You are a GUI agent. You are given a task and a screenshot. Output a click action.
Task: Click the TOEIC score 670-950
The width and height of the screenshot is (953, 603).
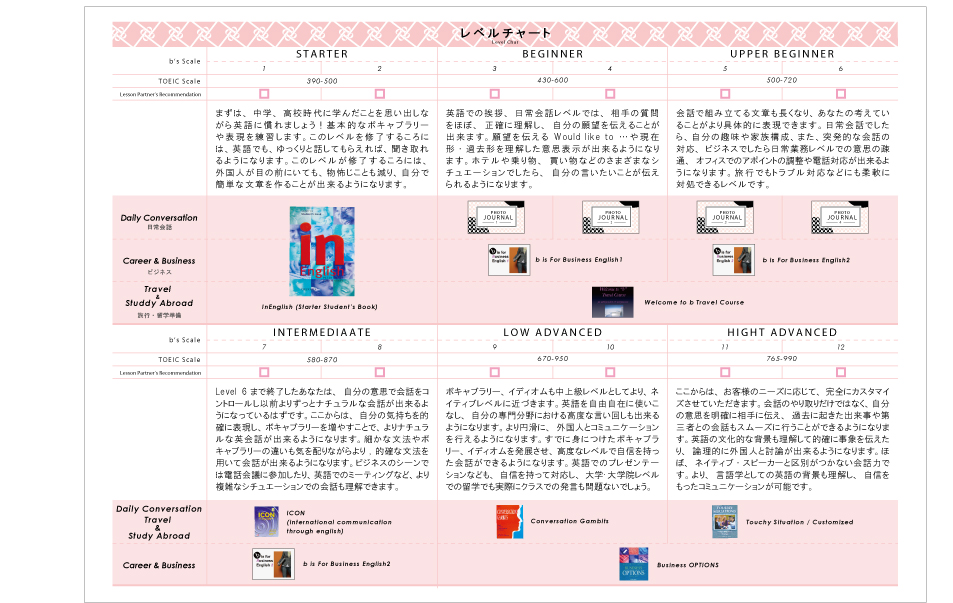tap(552, 359)
